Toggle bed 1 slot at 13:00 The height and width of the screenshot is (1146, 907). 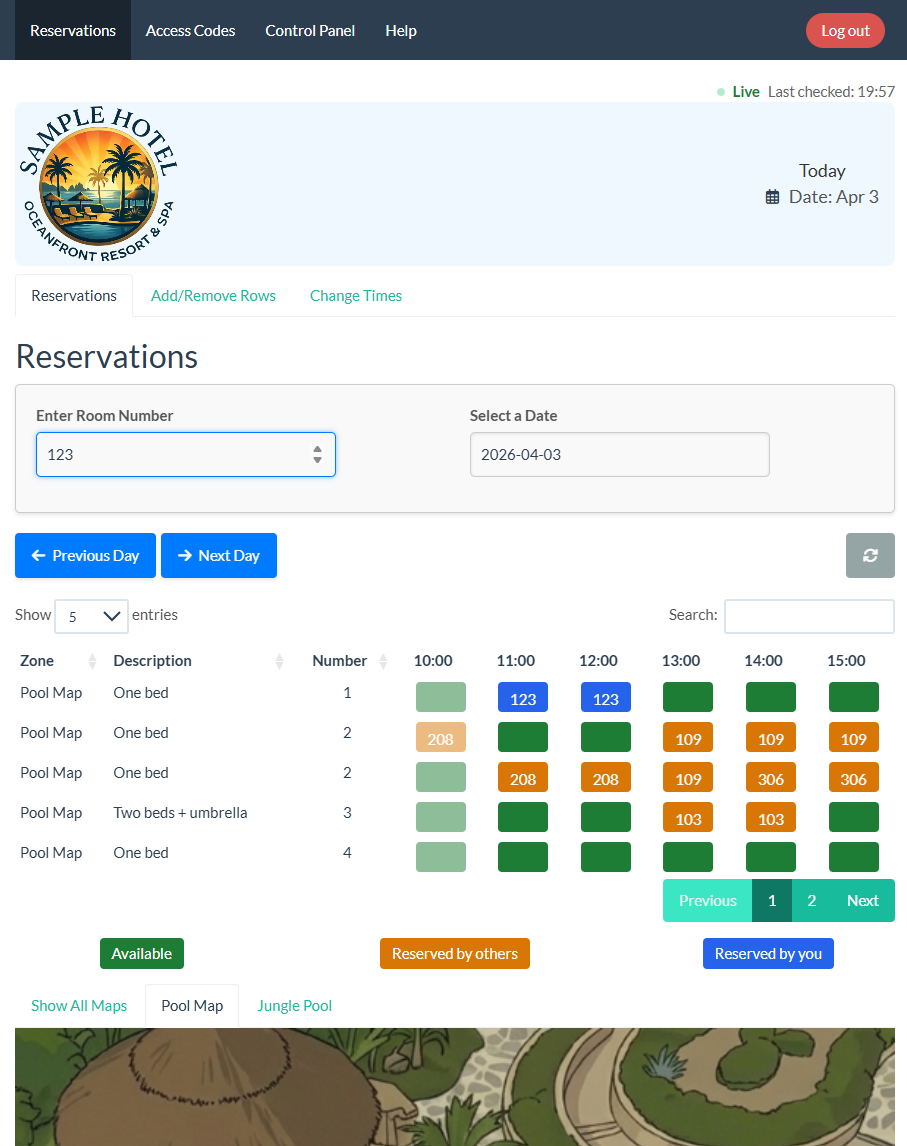pos(687,697)
